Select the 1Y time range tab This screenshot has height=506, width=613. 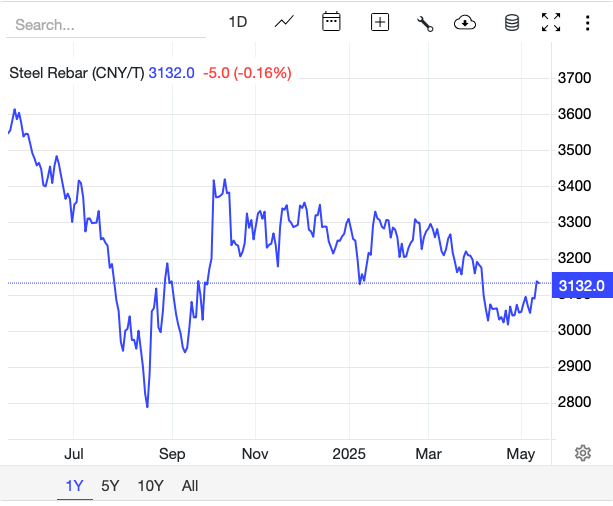click(x=75, y=486)
